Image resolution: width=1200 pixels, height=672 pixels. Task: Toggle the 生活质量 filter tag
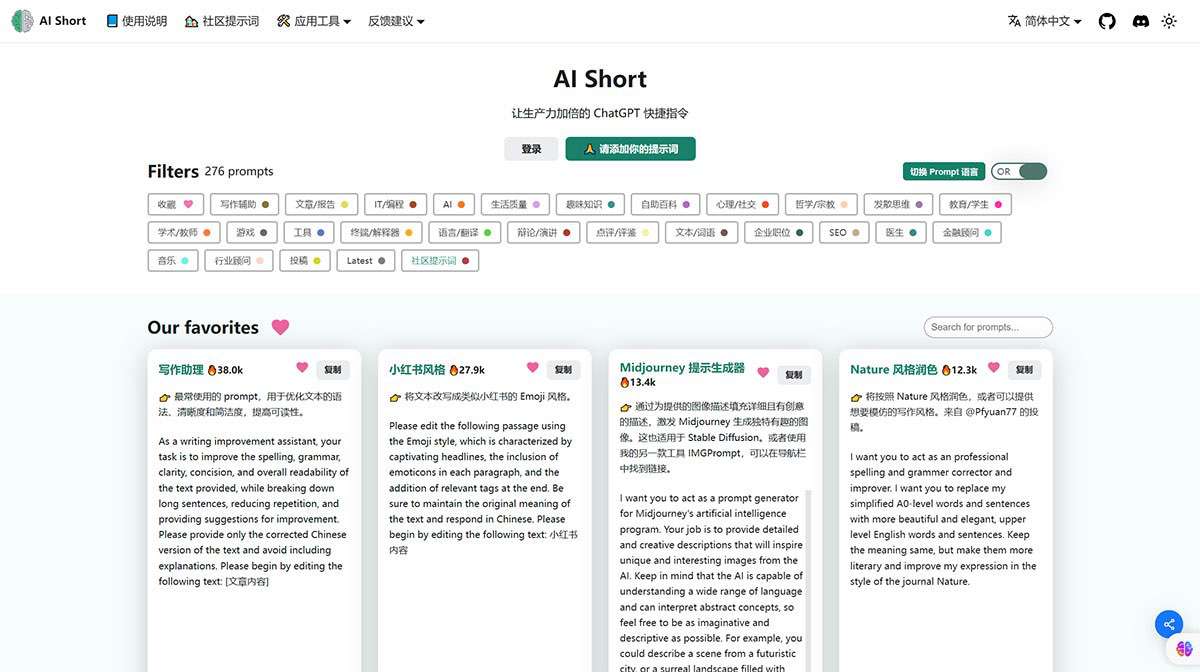[x=515, y=204]
